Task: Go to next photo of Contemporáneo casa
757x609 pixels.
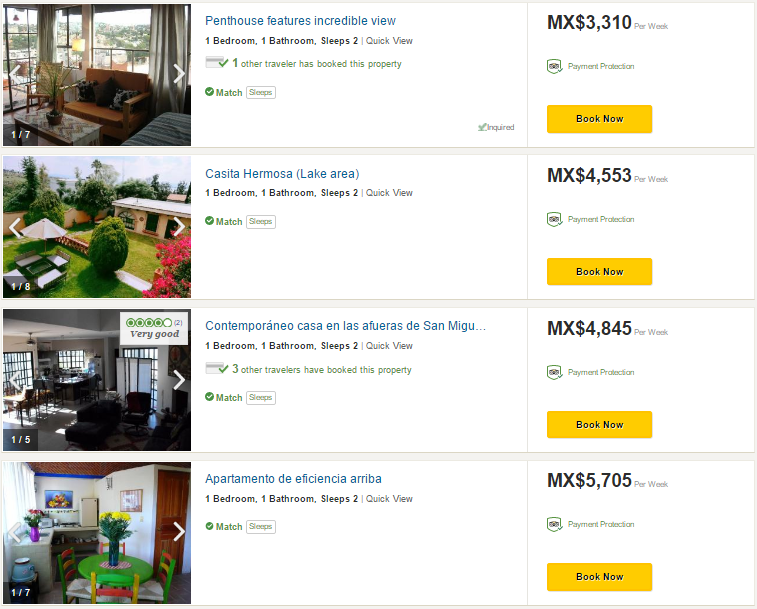Action: pos(179,380)
